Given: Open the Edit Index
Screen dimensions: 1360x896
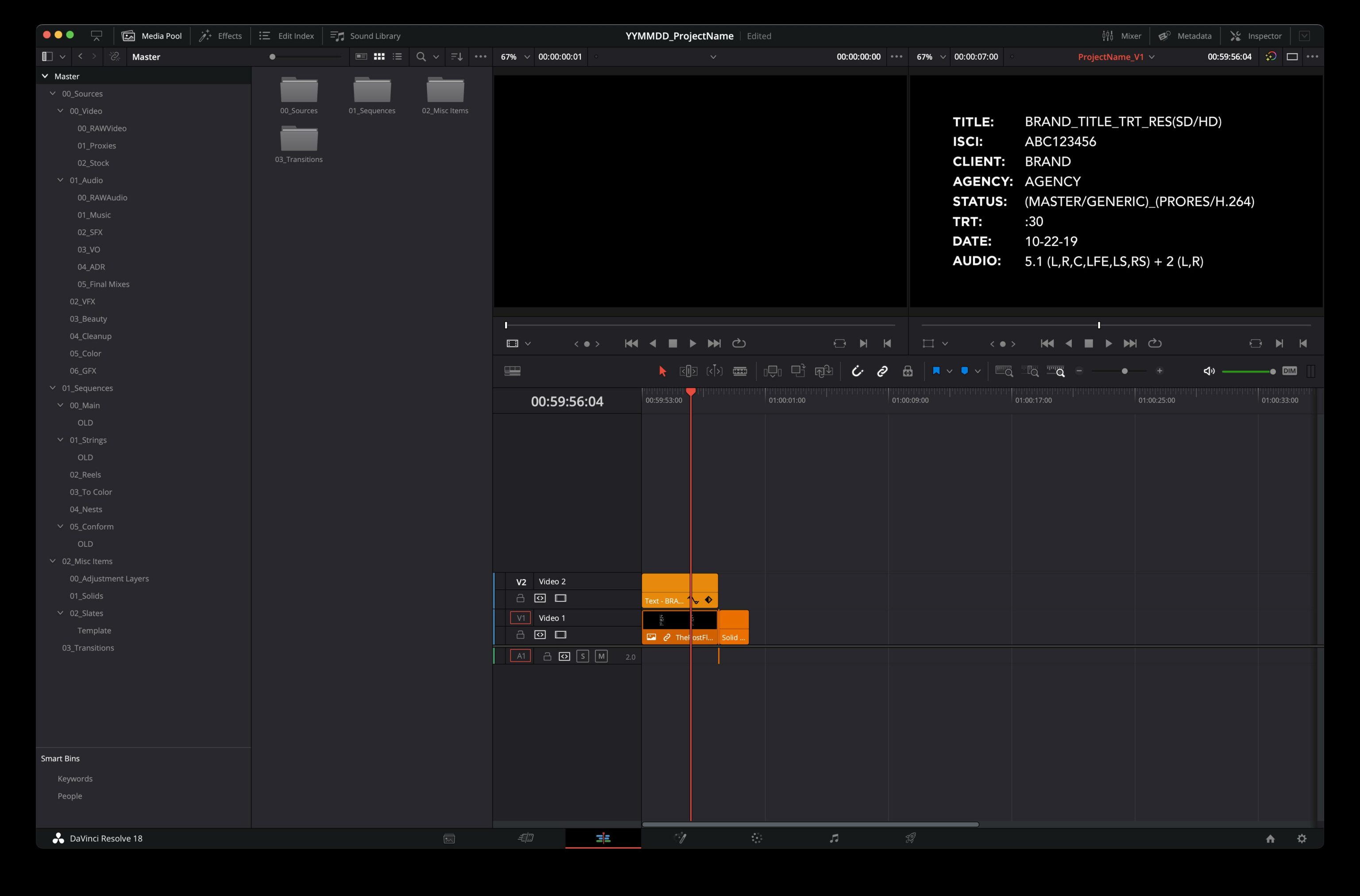Looking at the screenshot, I should click(286, 35).
